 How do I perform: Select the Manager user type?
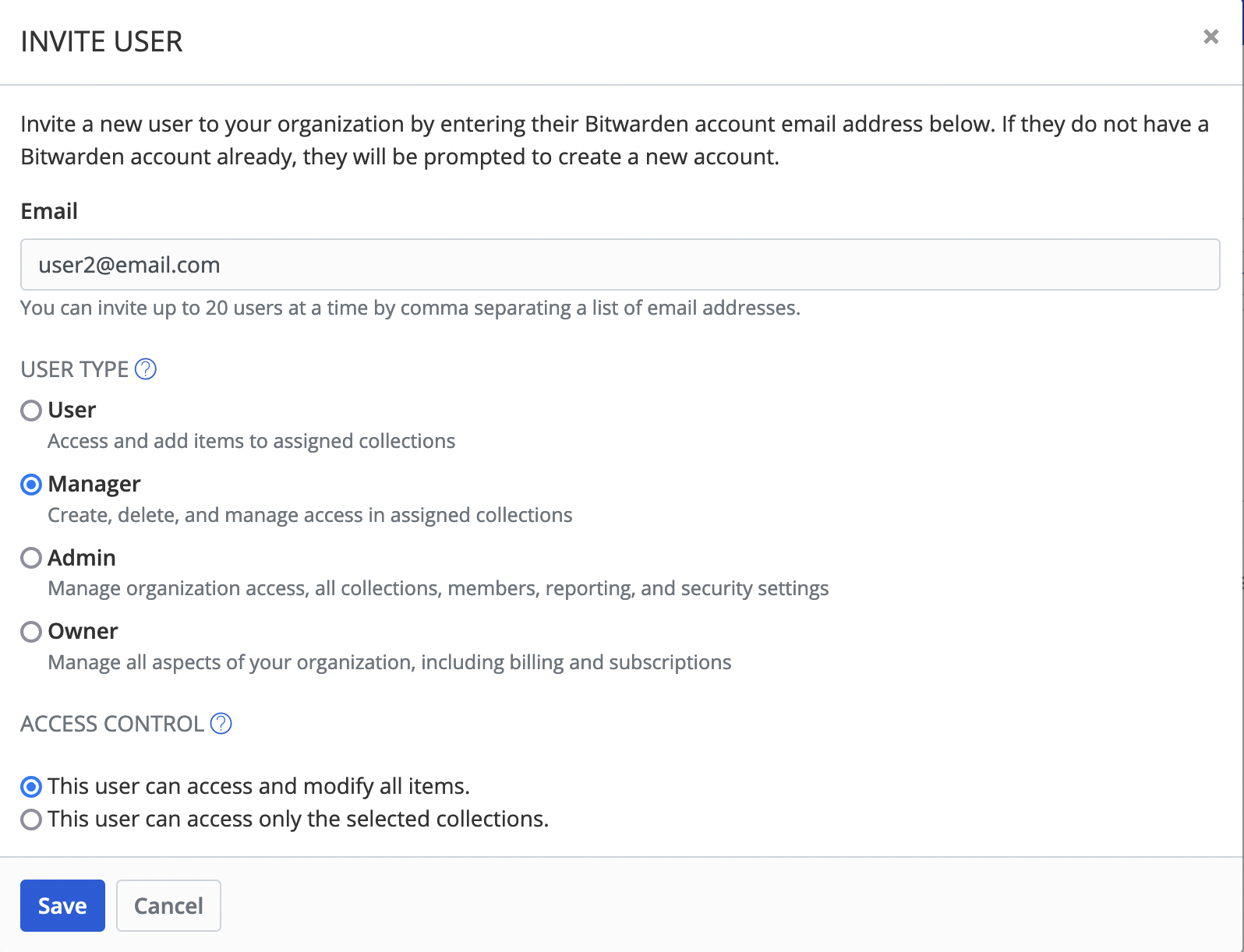point(31,485)
